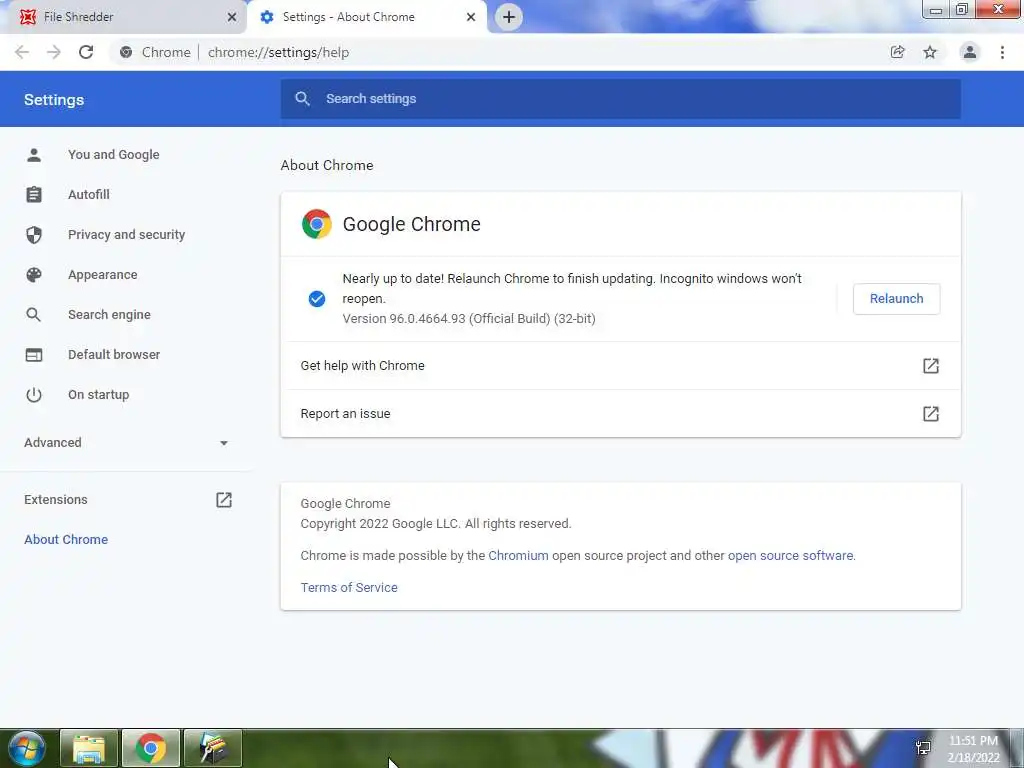Click the Appearance palette icon

34,274
